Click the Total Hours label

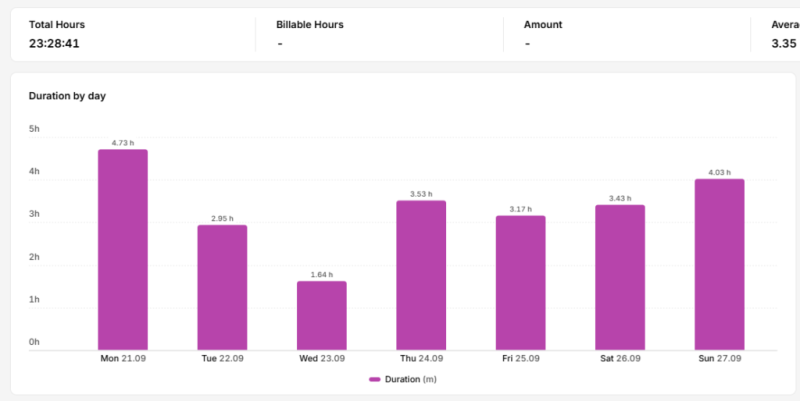(x=57, y=24)
